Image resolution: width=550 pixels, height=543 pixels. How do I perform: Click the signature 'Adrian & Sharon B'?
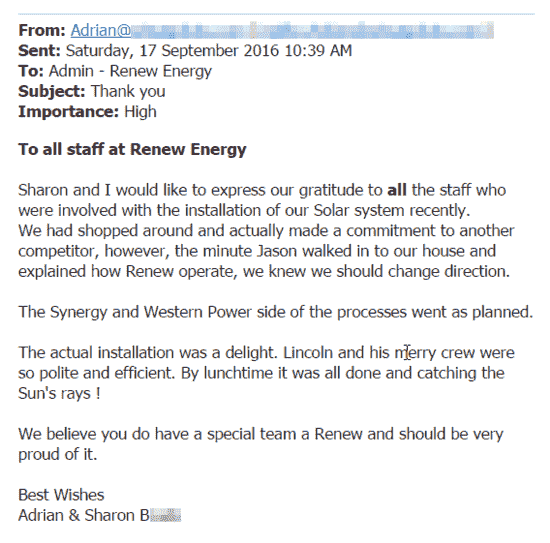pos(84,515)
